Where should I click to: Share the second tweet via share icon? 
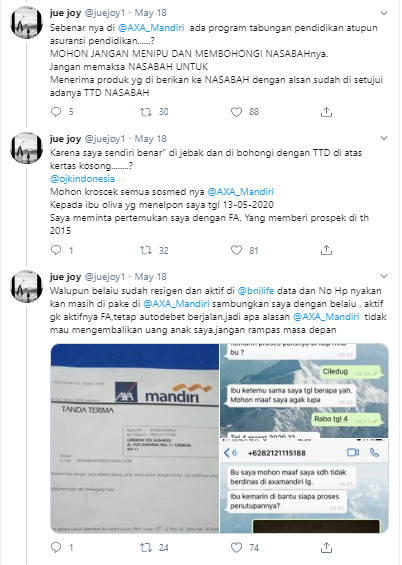[326, 250]
